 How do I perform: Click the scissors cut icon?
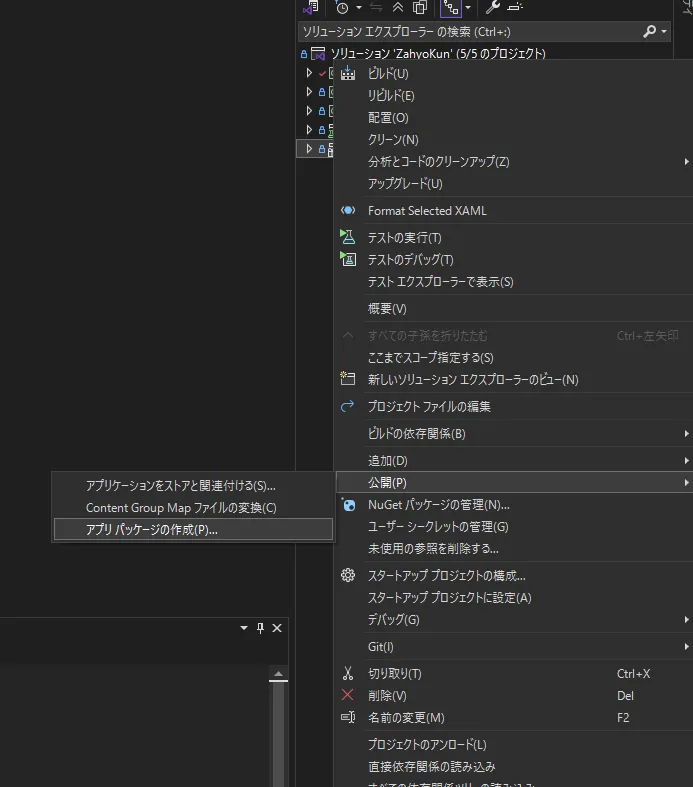click(x=348, y=673)
